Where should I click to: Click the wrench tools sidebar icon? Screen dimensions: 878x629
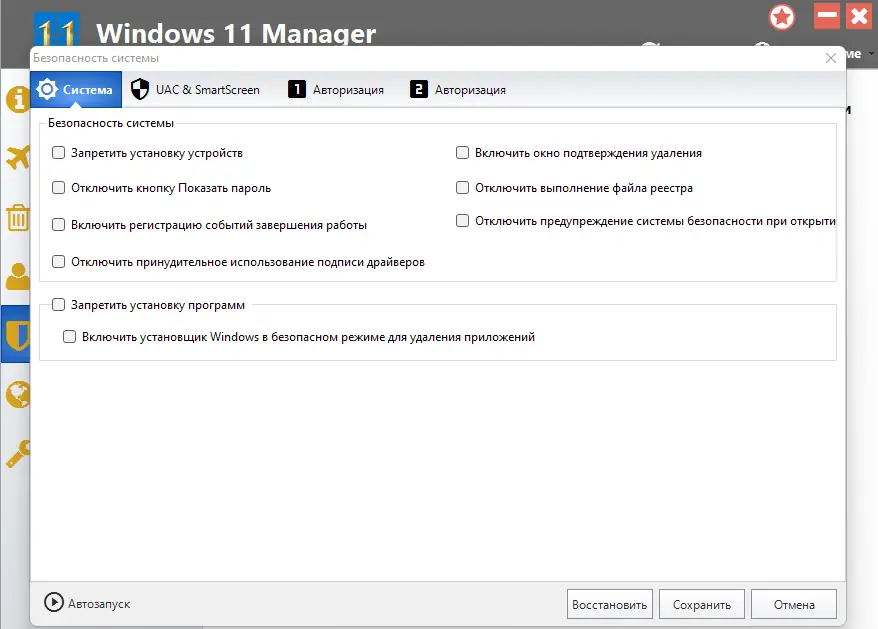click(x=16, y=453)
